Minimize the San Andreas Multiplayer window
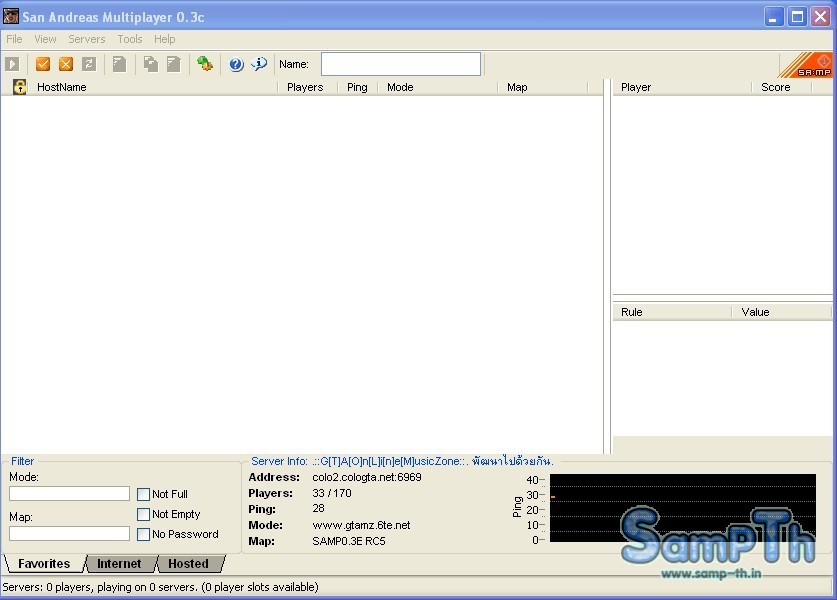837x600 pixels. [772, 17]
